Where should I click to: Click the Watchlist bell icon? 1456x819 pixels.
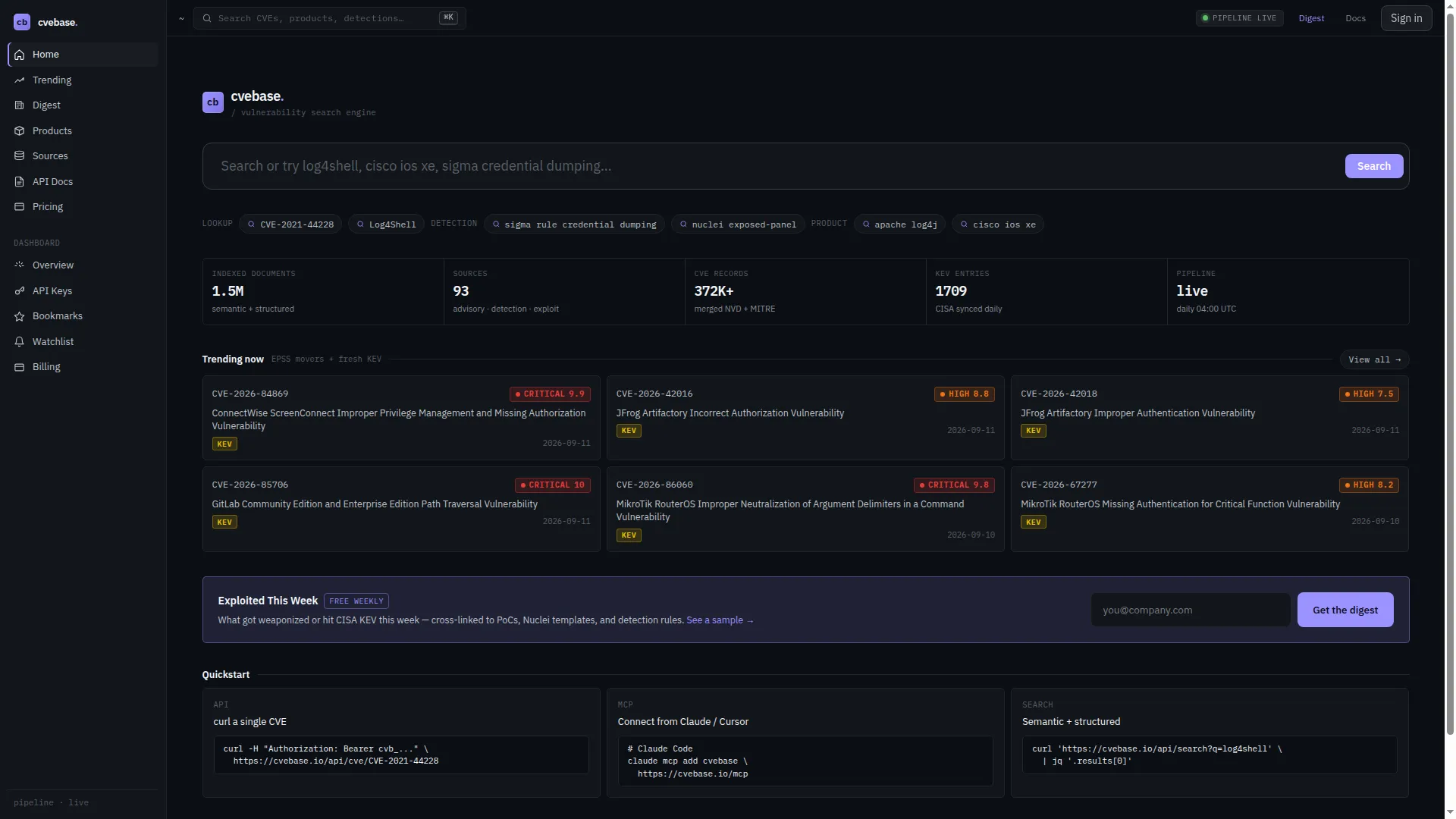pos(20,342)
